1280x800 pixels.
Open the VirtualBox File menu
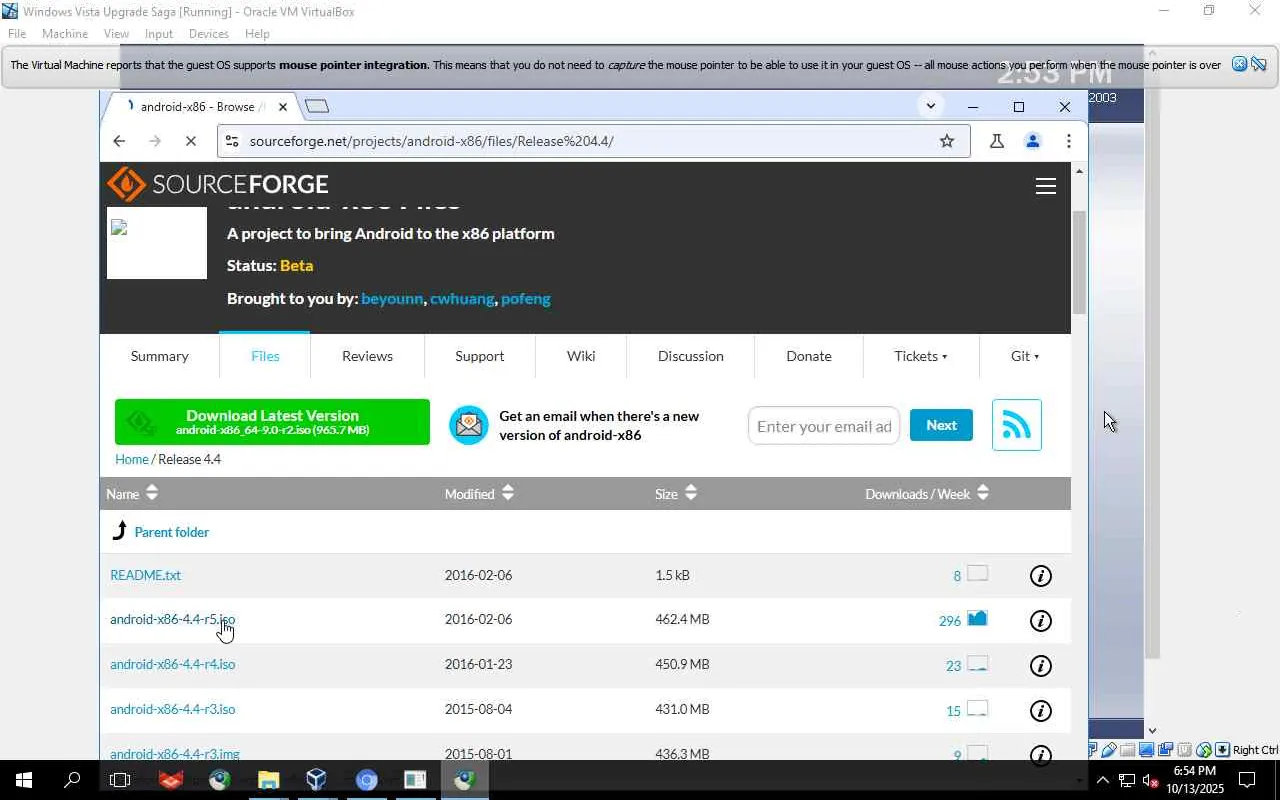(x=17, y=34)
